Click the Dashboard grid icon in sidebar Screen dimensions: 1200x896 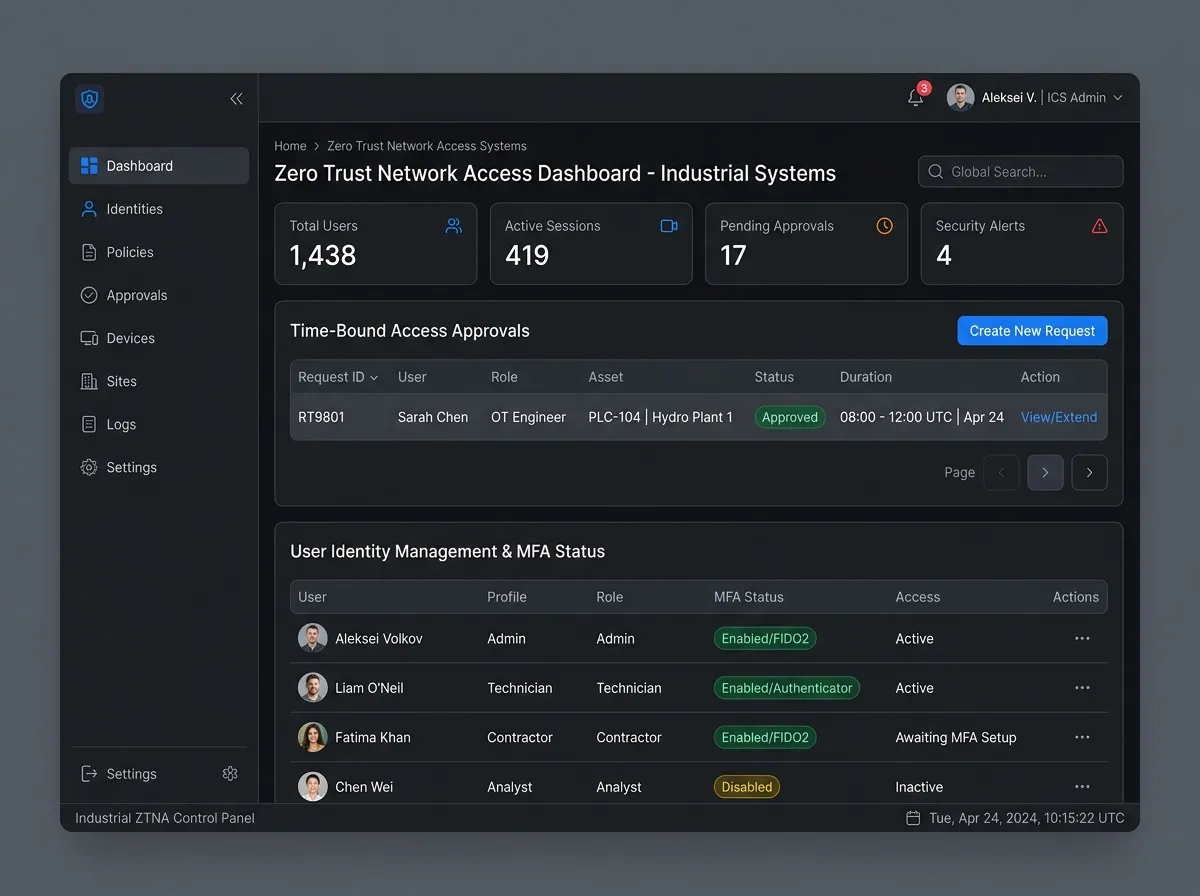89,166
